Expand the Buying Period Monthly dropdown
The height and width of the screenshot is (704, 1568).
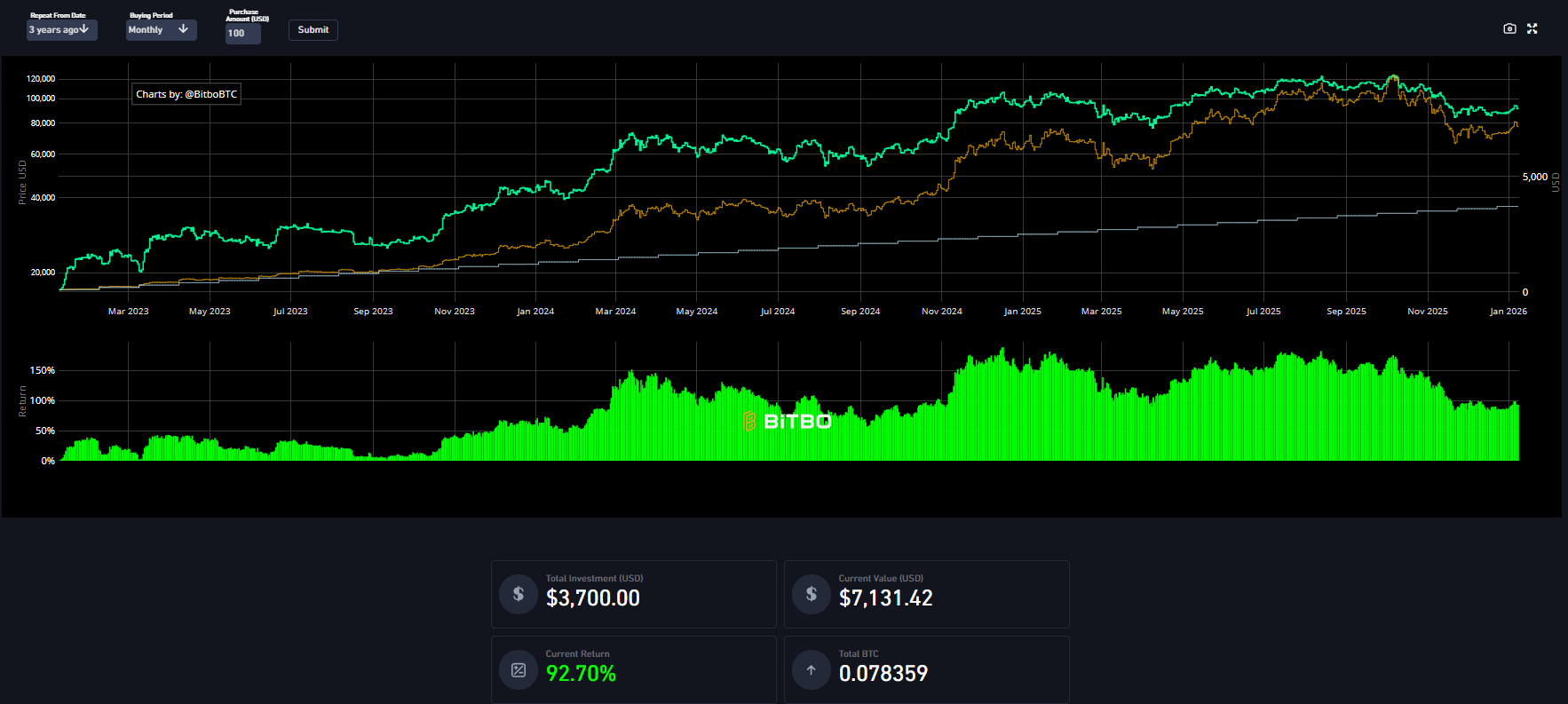pos(161,30)
